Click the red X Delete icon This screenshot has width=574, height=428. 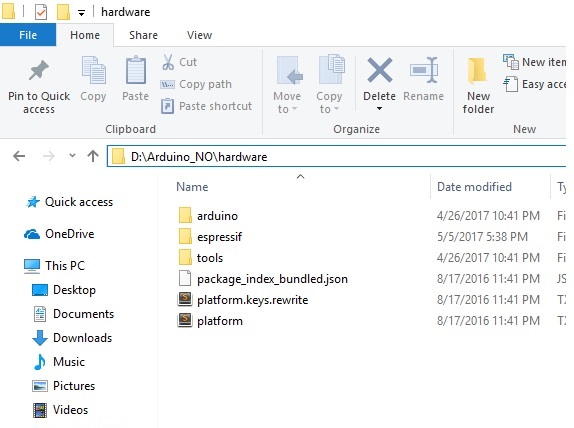pos(380,70)
